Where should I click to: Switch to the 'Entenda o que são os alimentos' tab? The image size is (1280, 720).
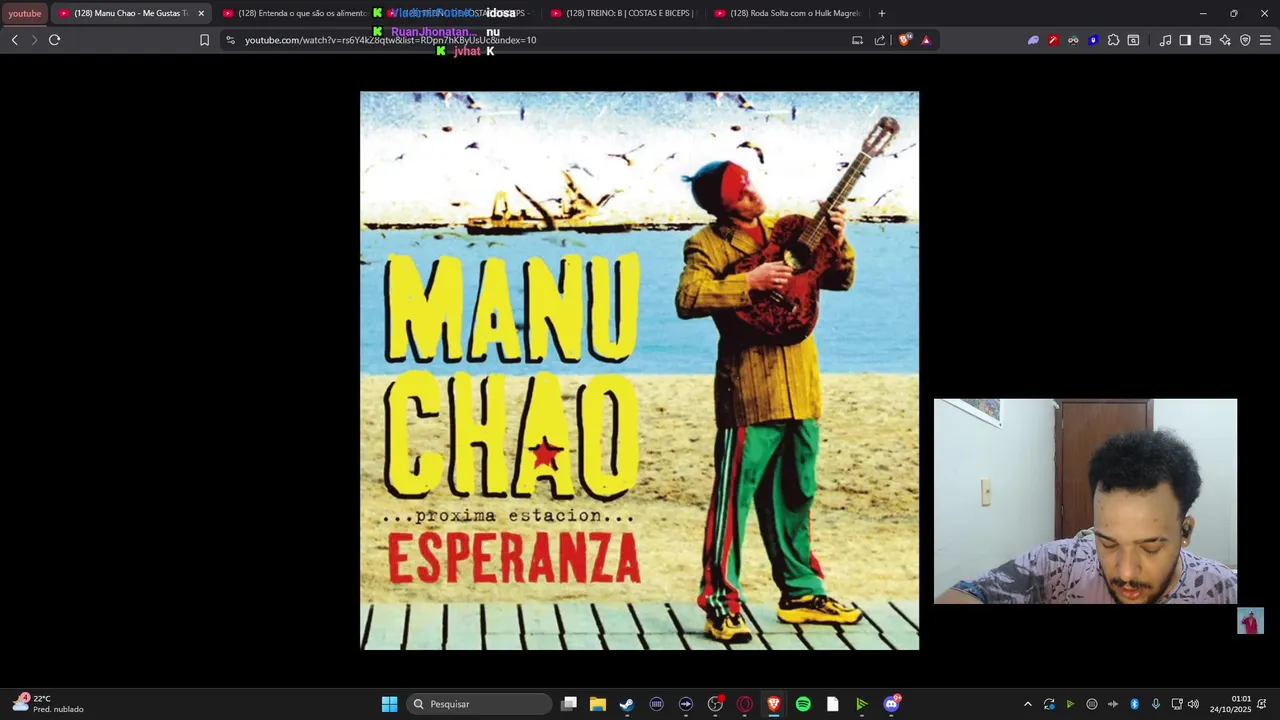click(x=295, y=13)
